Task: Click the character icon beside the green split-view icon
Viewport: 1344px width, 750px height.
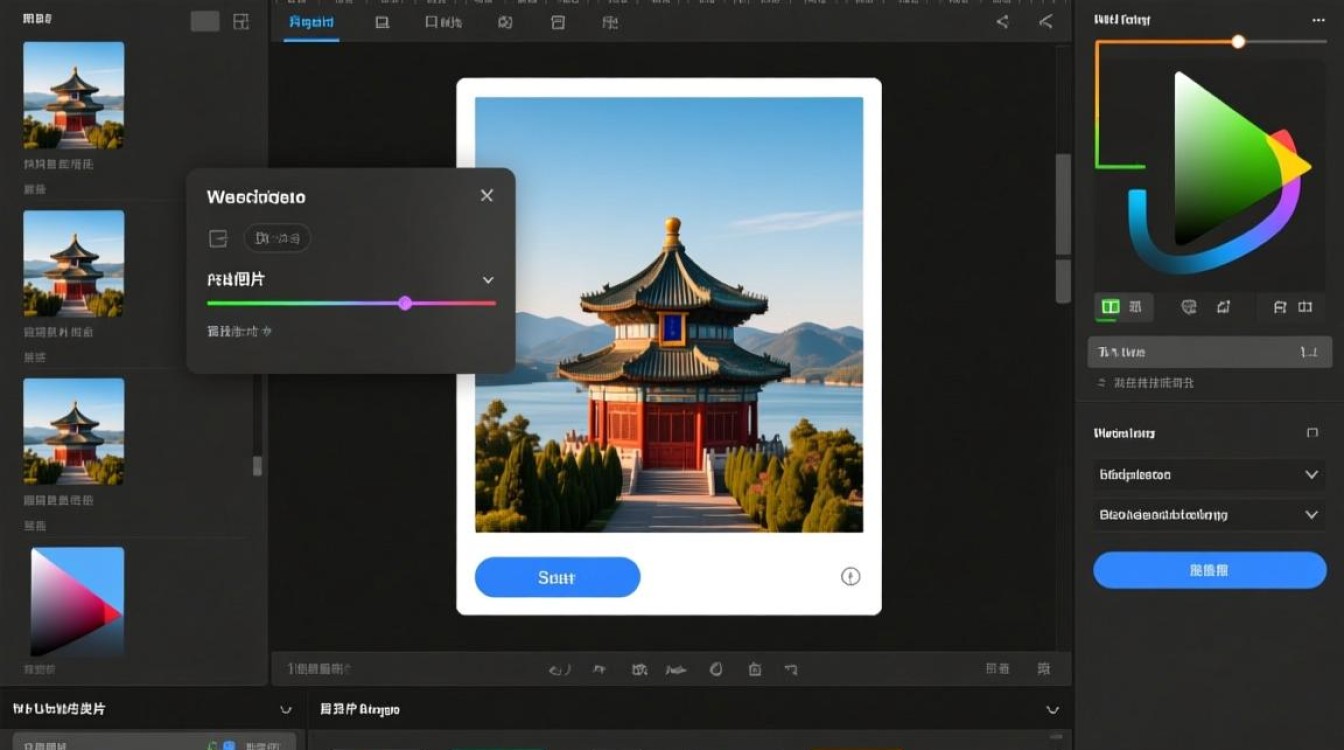Action: pyautogui.click(x=1136, y=307)
